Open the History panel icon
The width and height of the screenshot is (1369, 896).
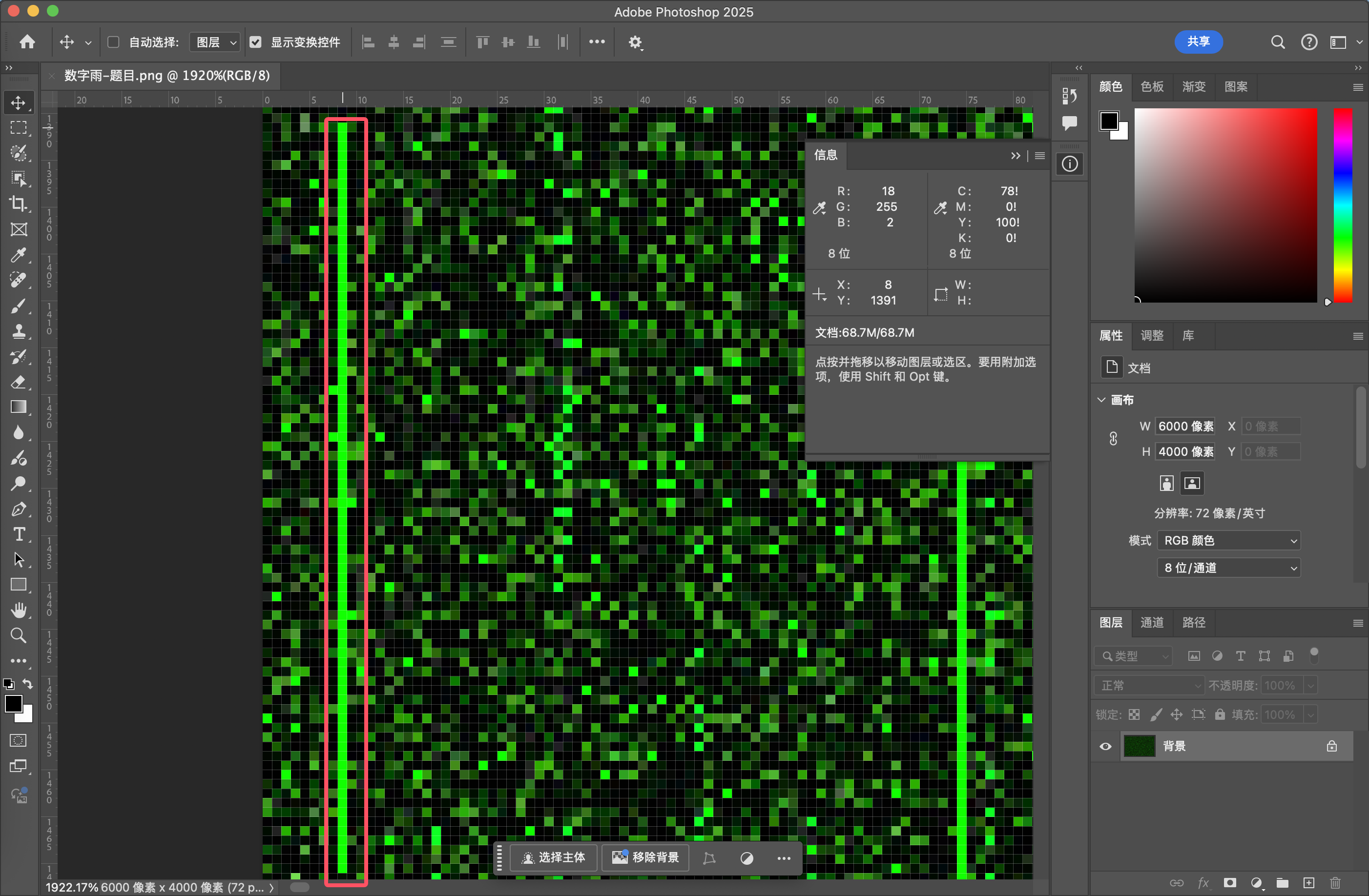(1070, 96)
